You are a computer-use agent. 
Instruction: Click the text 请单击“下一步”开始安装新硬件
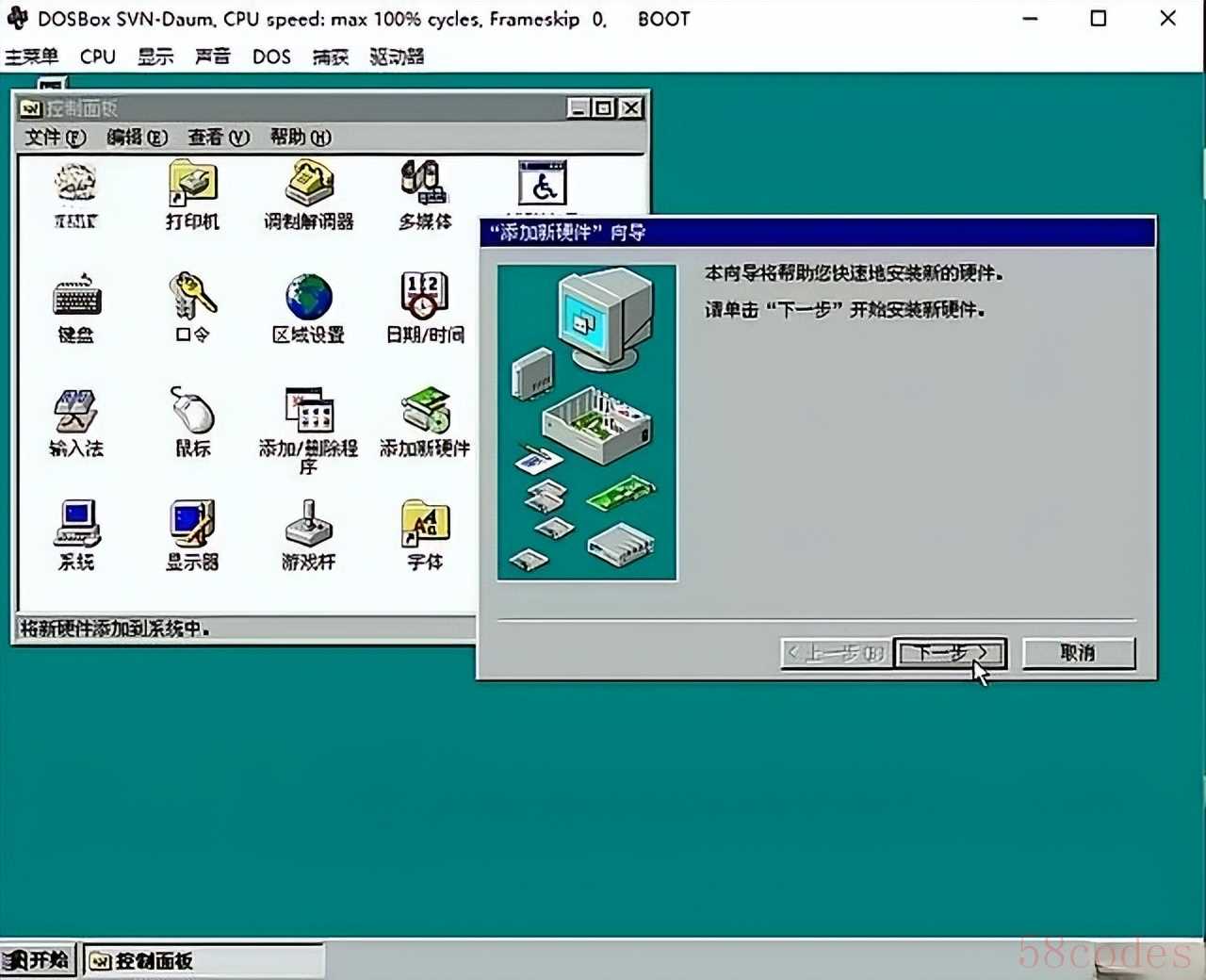pos(845,309)
